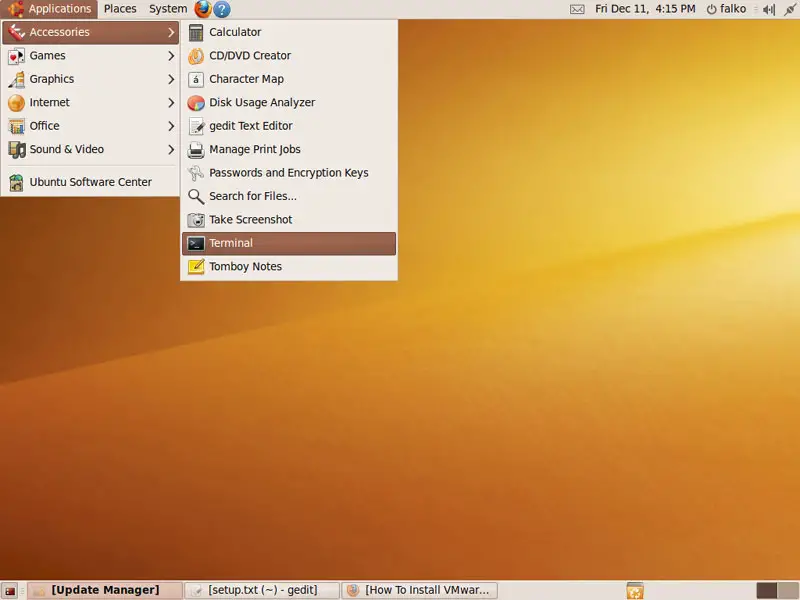800x600 pixels.
Task: Open the Trash icon in bottom panel
Action: pos(635,591)
